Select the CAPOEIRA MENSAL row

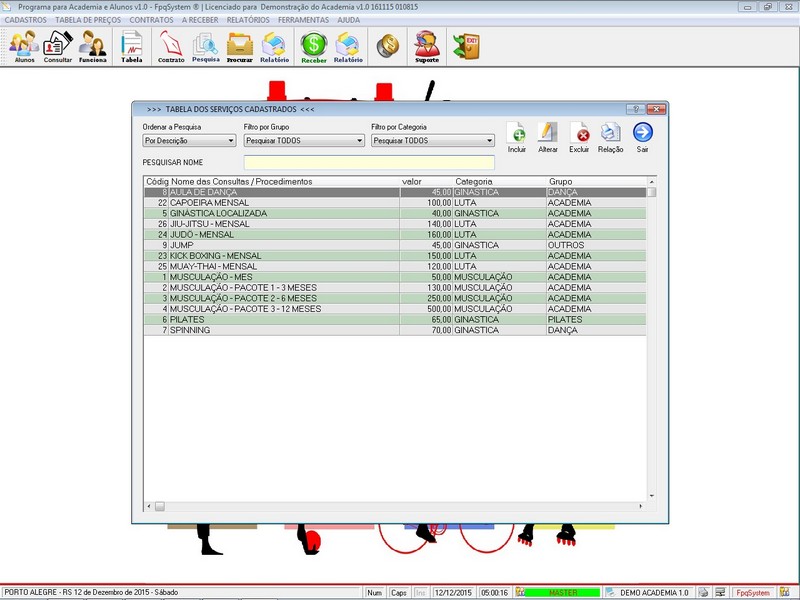click(x=300, y=202)
